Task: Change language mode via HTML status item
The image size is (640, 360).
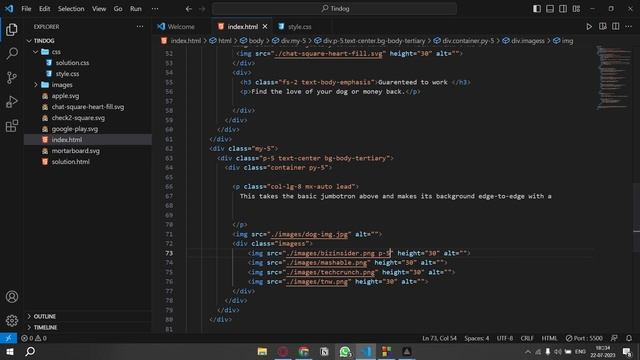Action: 549,338
